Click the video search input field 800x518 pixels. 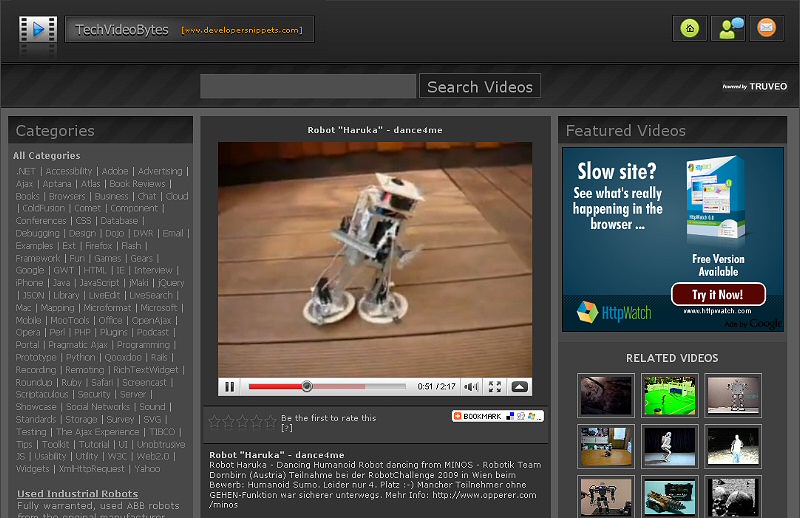(307, 87)
